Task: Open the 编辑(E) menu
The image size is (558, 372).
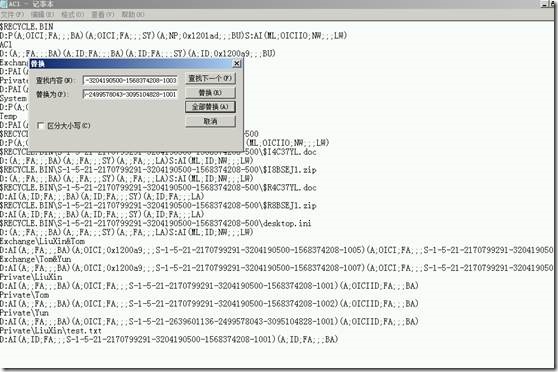Action: click(42, 14)
